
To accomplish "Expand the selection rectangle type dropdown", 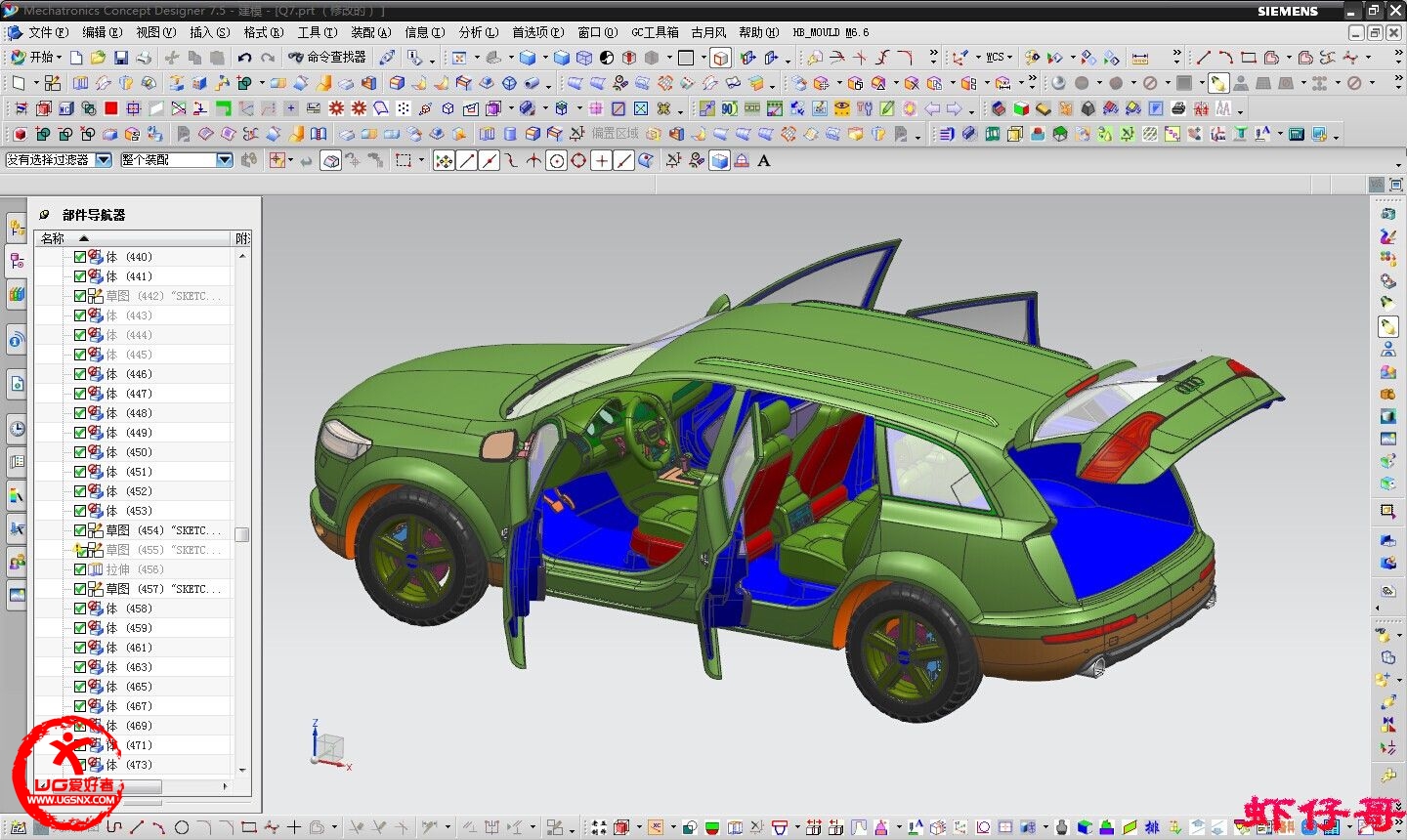I will tap(421, 160).
